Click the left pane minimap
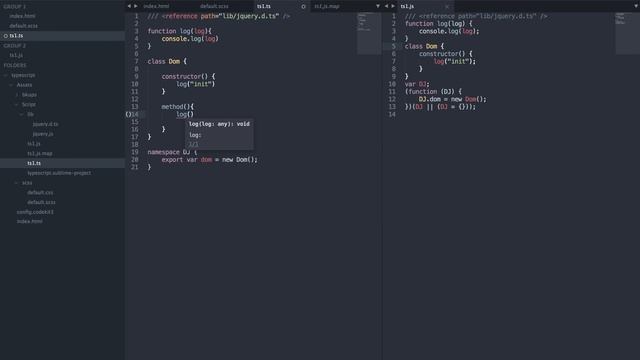 [369, 33]
